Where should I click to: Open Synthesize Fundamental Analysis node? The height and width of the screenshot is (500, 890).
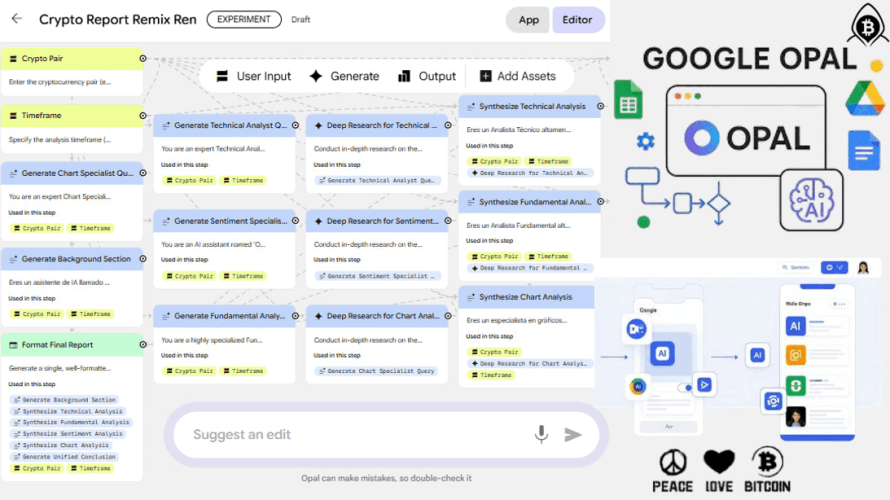[530, 202]
